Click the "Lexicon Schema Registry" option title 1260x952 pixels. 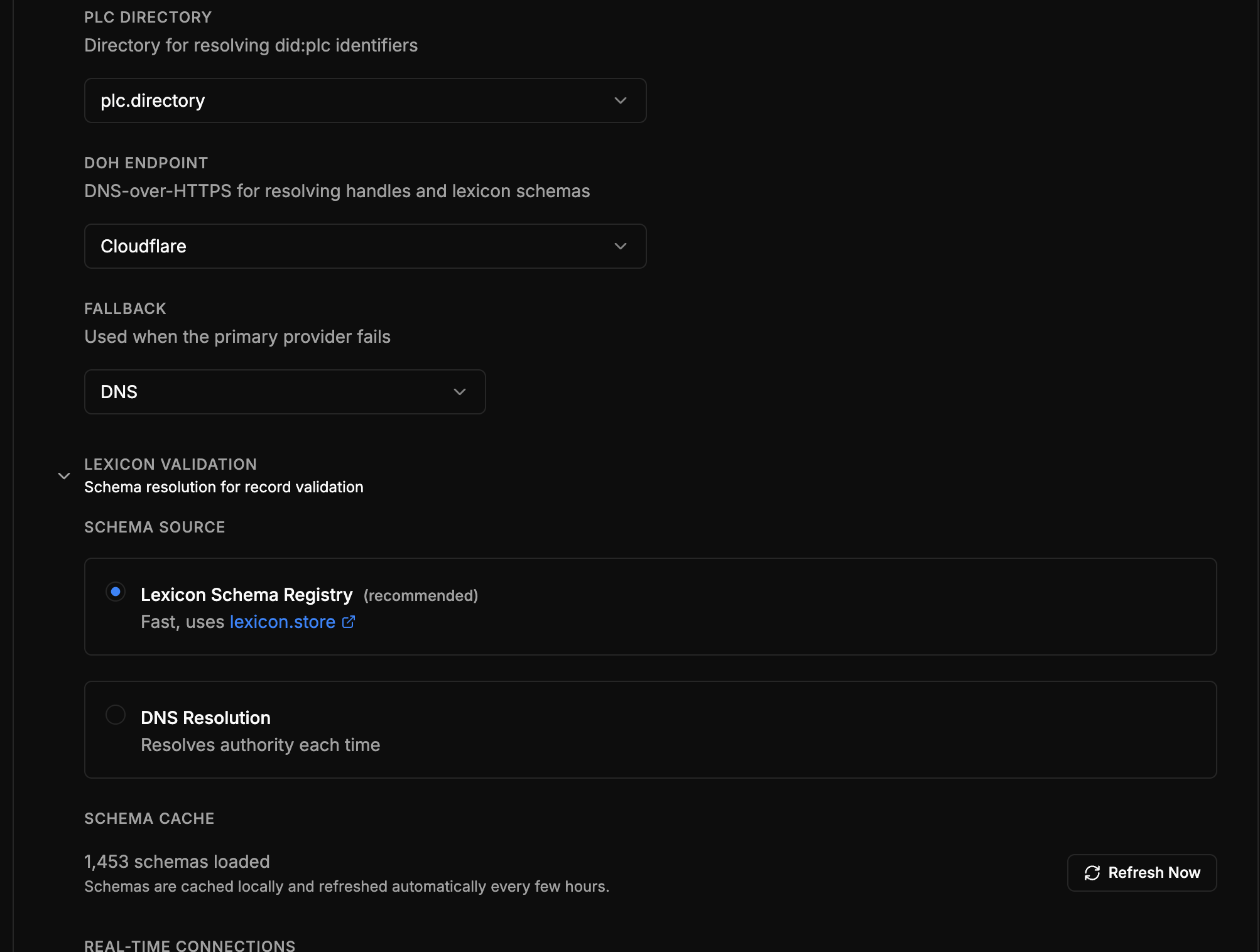246,595
